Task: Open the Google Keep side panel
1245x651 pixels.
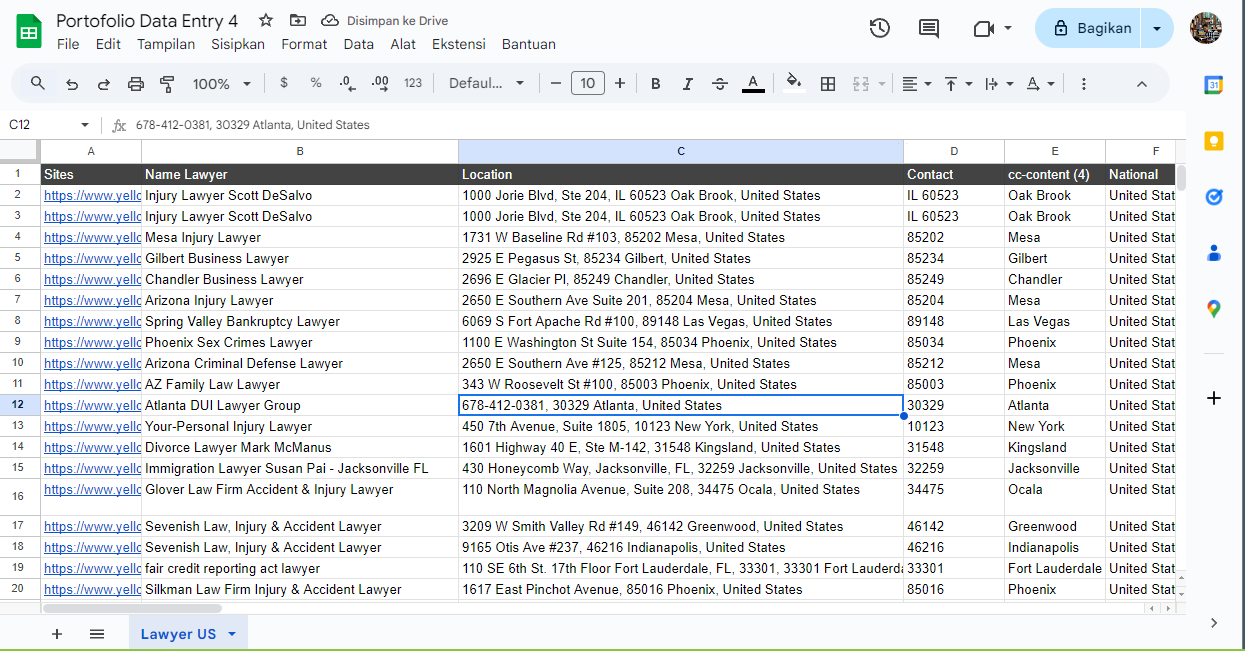Action: click(x=1214, y=141)
